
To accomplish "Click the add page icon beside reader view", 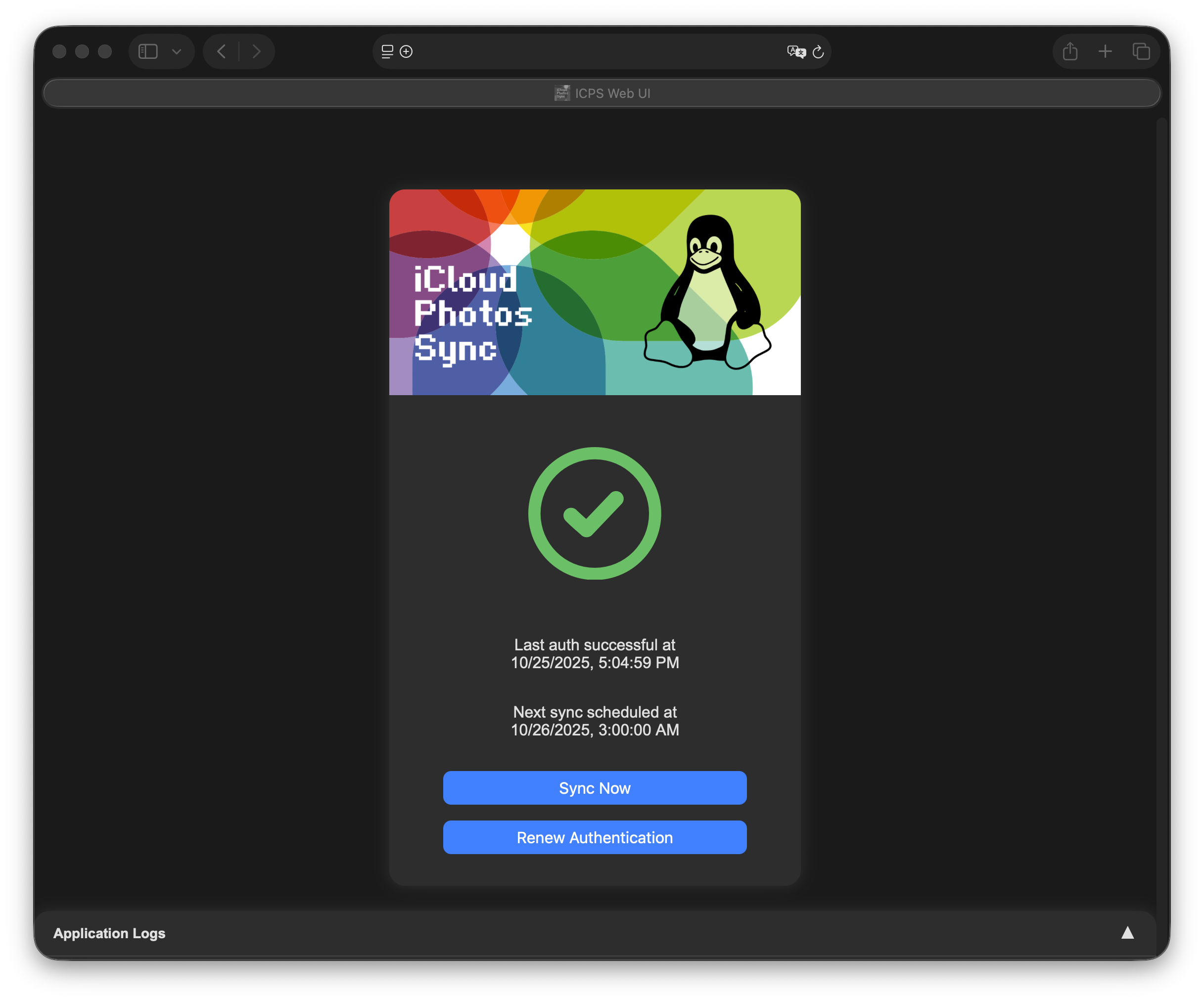I will point(406,51).
